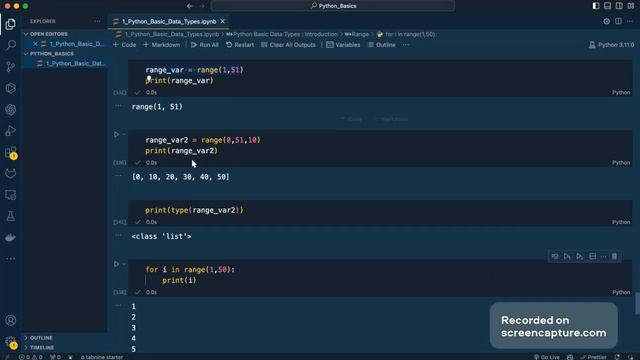Split the editor with split icon
Screen dimensions: 640x360
(618, 21)
